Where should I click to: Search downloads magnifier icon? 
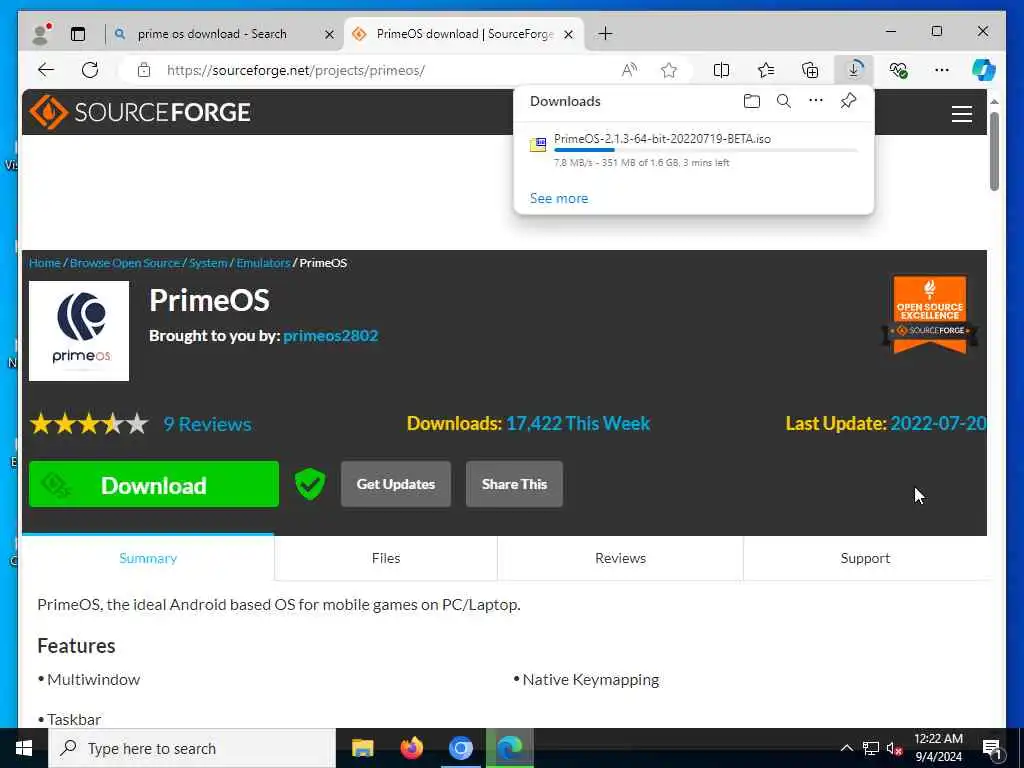point(784,101)
